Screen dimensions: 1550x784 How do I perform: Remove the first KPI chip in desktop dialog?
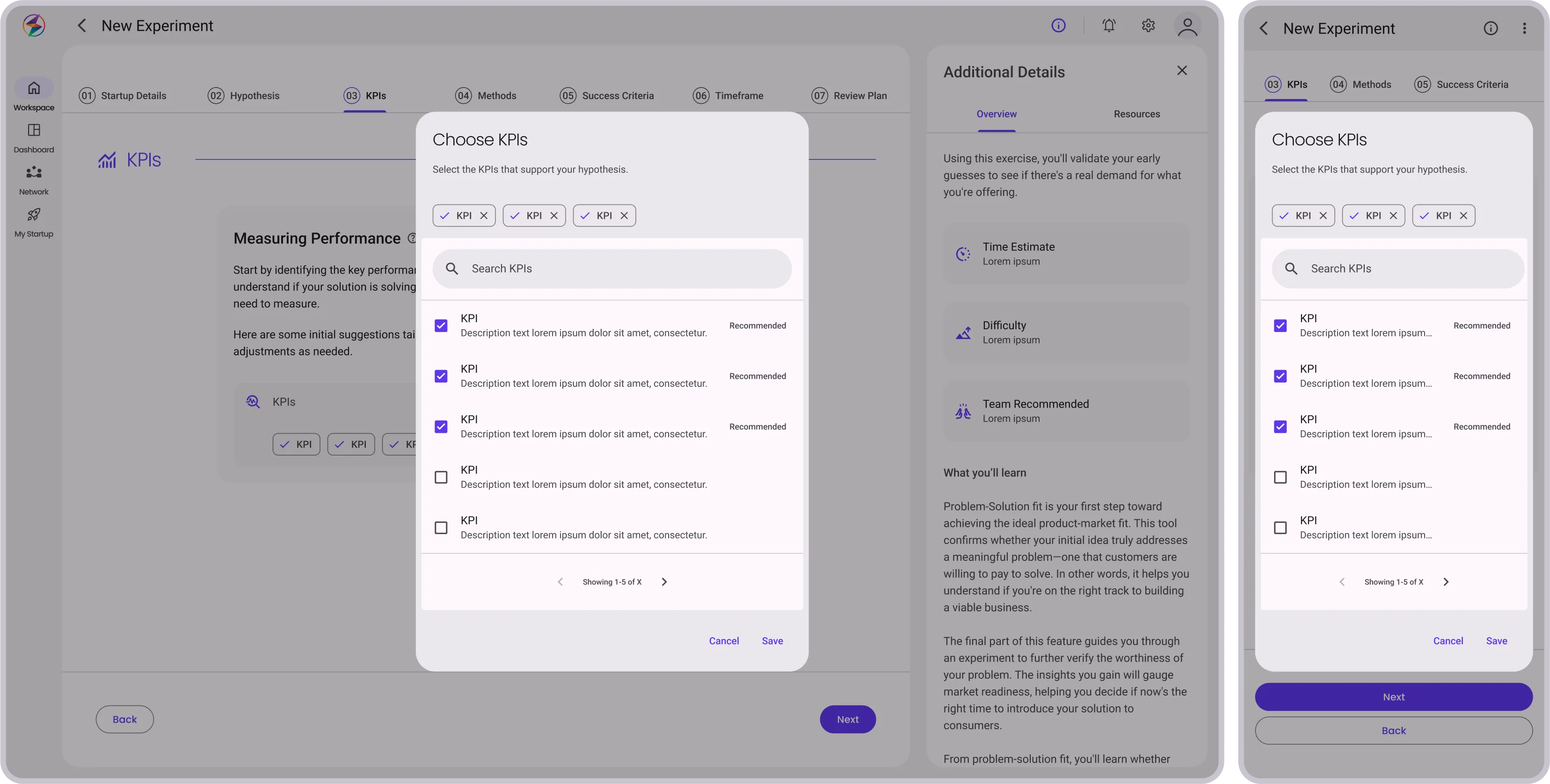tap(484, 215)
